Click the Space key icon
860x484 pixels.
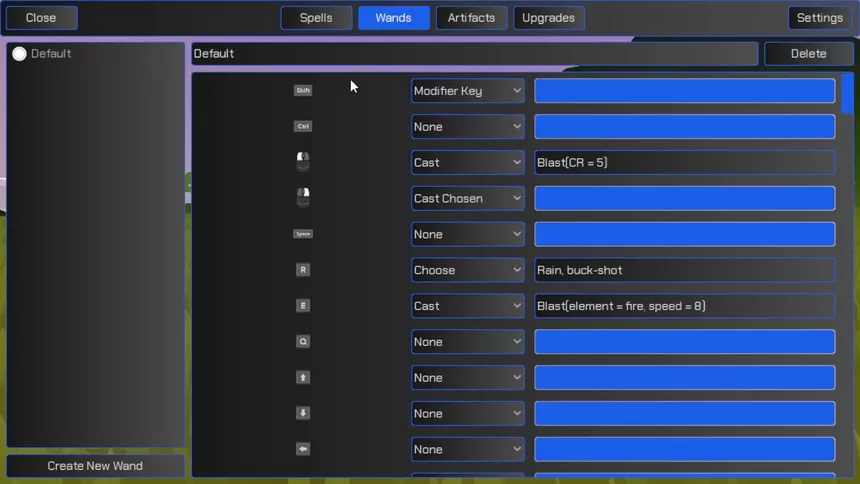[303, 234]
